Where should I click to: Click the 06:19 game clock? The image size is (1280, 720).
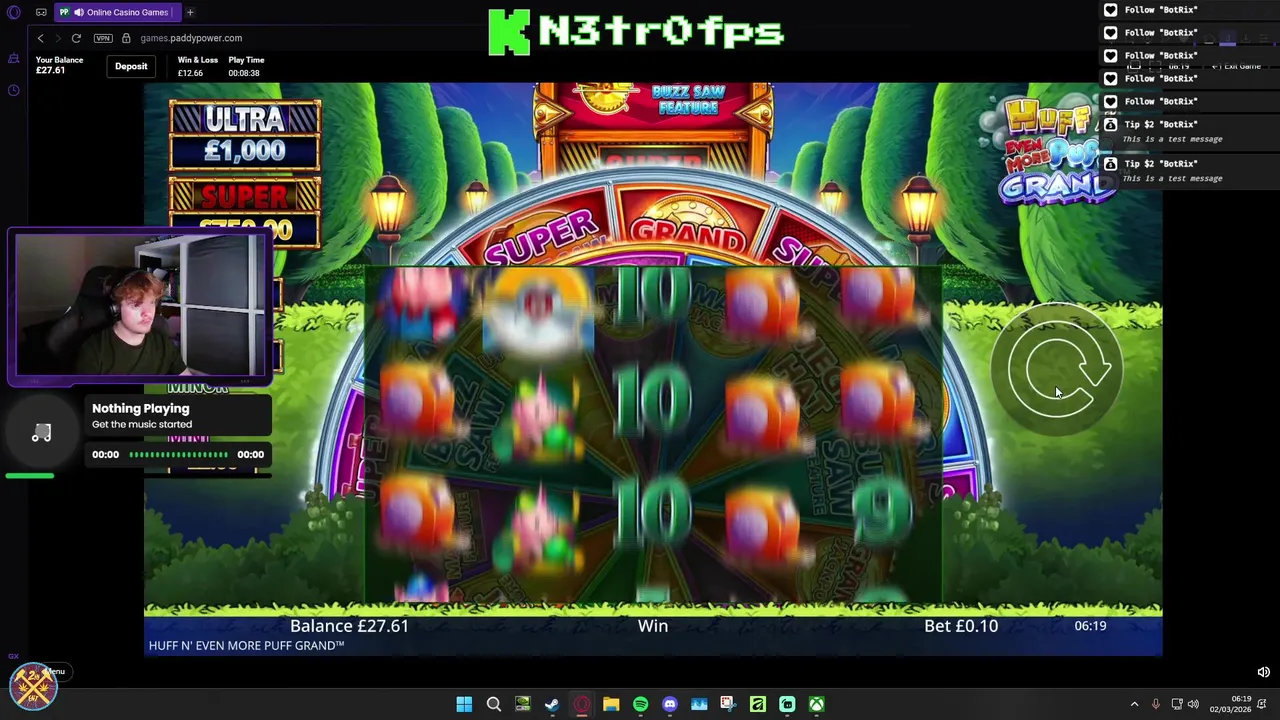(1090, 626)
